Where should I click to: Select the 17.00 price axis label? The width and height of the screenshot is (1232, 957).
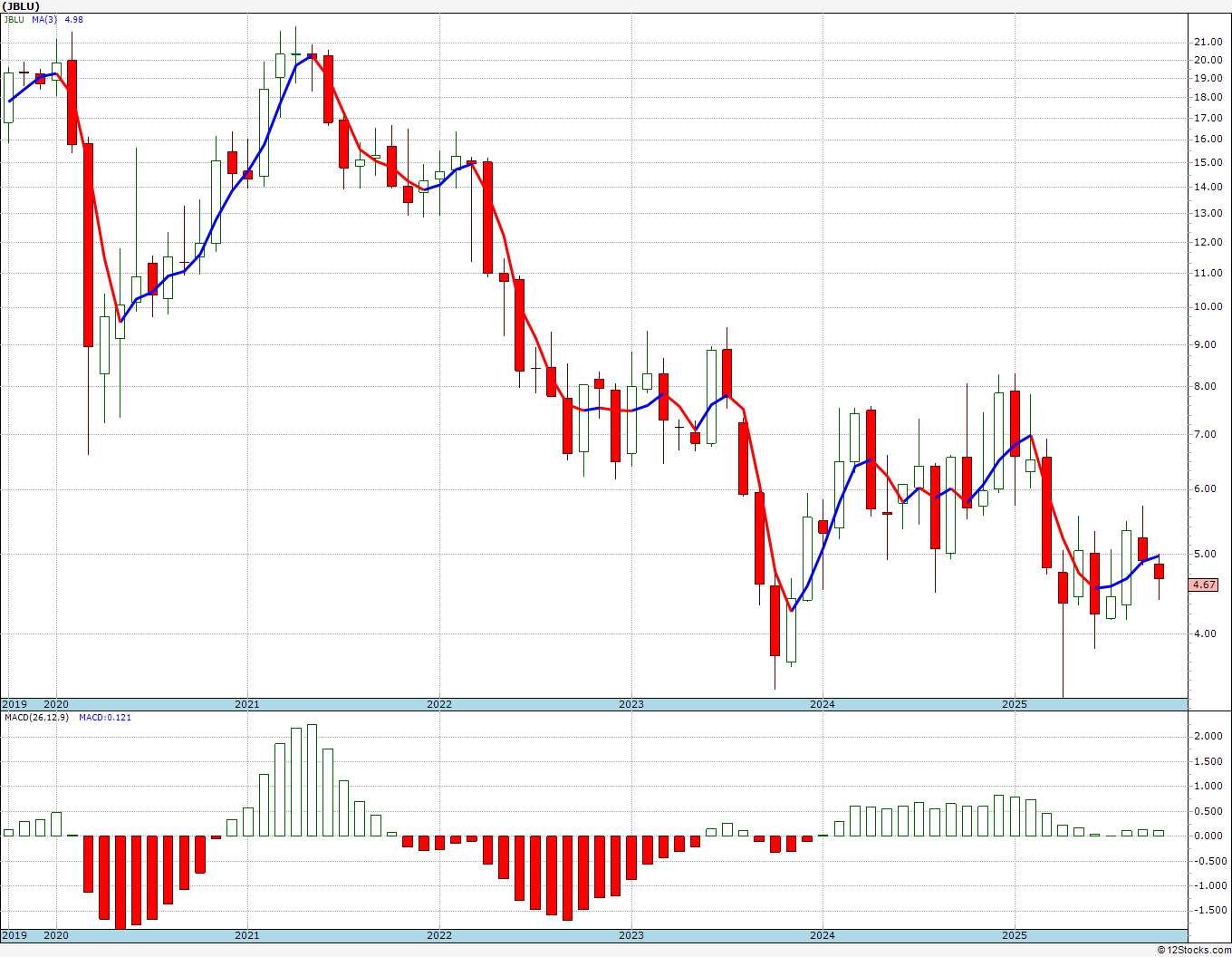coord(1207,118)
